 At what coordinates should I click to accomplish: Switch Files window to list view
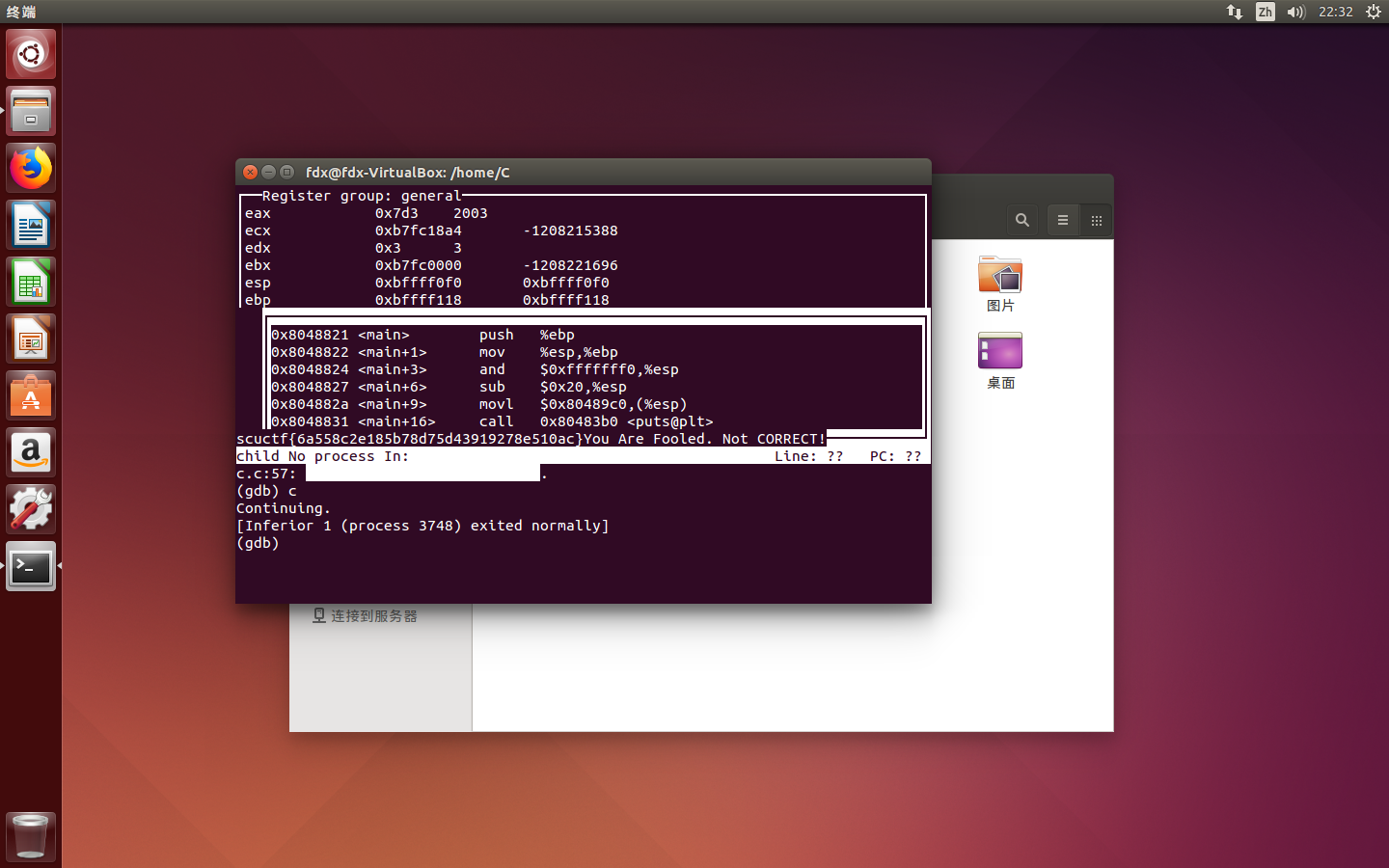1063,220
